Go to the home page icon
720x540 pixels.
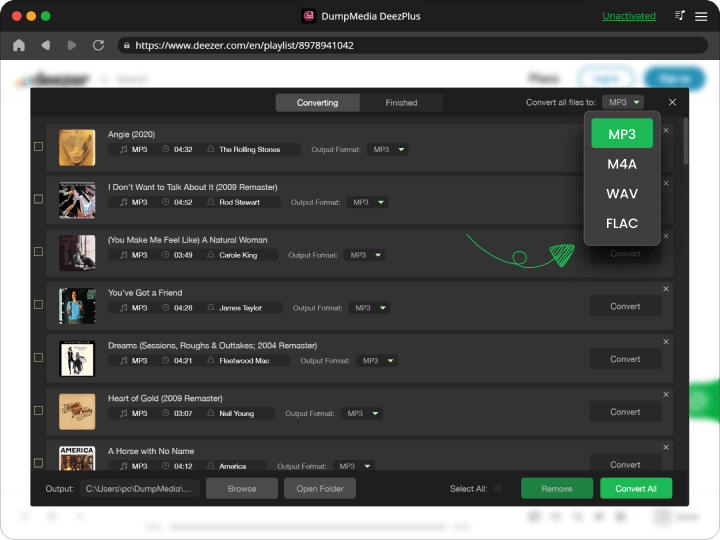click(x=19, y=45)
